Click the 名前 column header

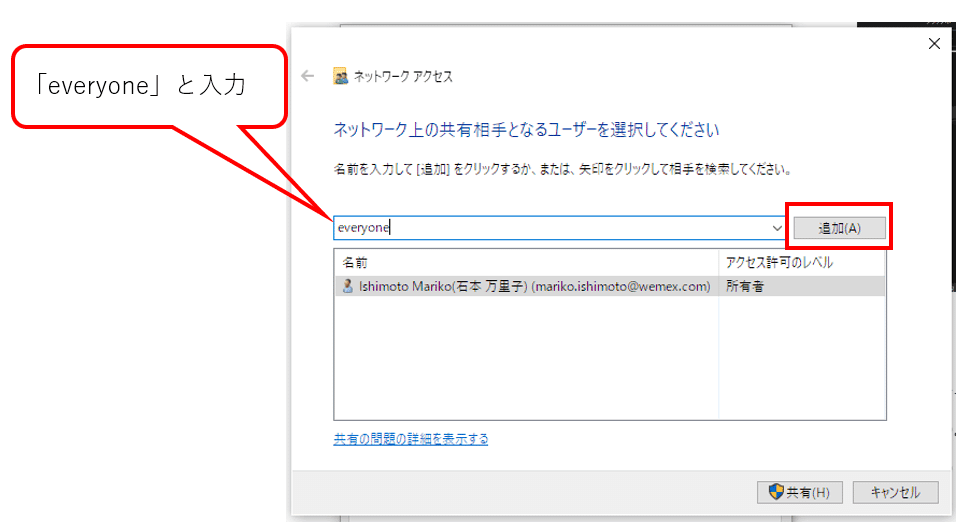pos(527,263)
